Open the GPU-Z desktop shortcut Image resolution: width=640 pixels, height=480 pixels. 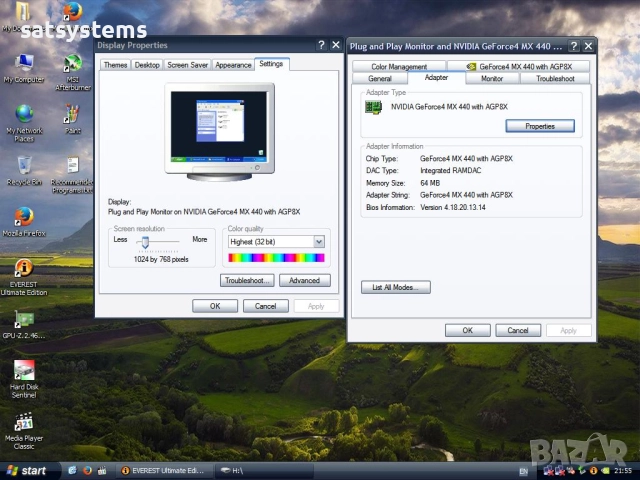(x=24, y=320)
